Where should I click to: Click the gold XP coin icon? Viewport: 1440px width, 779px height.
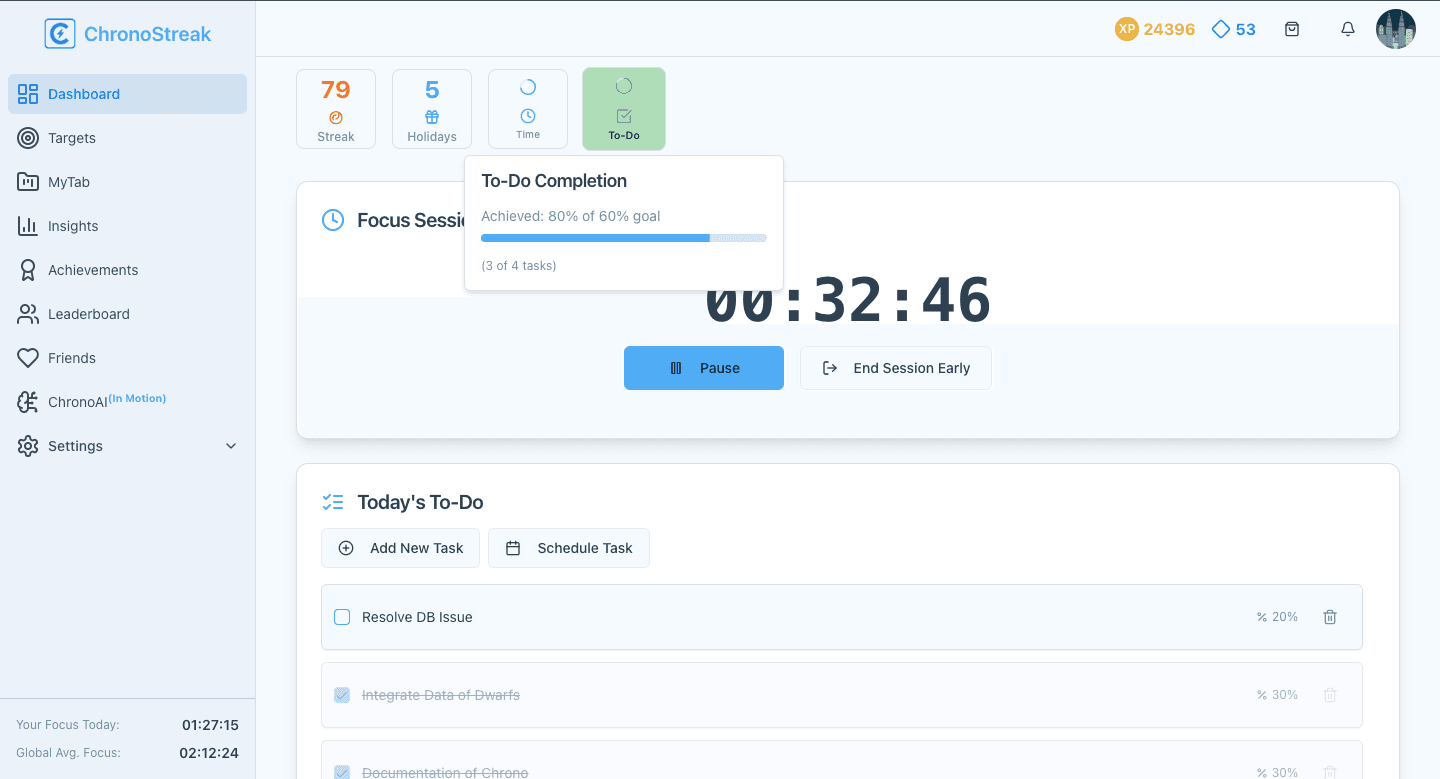[1127, 29]
